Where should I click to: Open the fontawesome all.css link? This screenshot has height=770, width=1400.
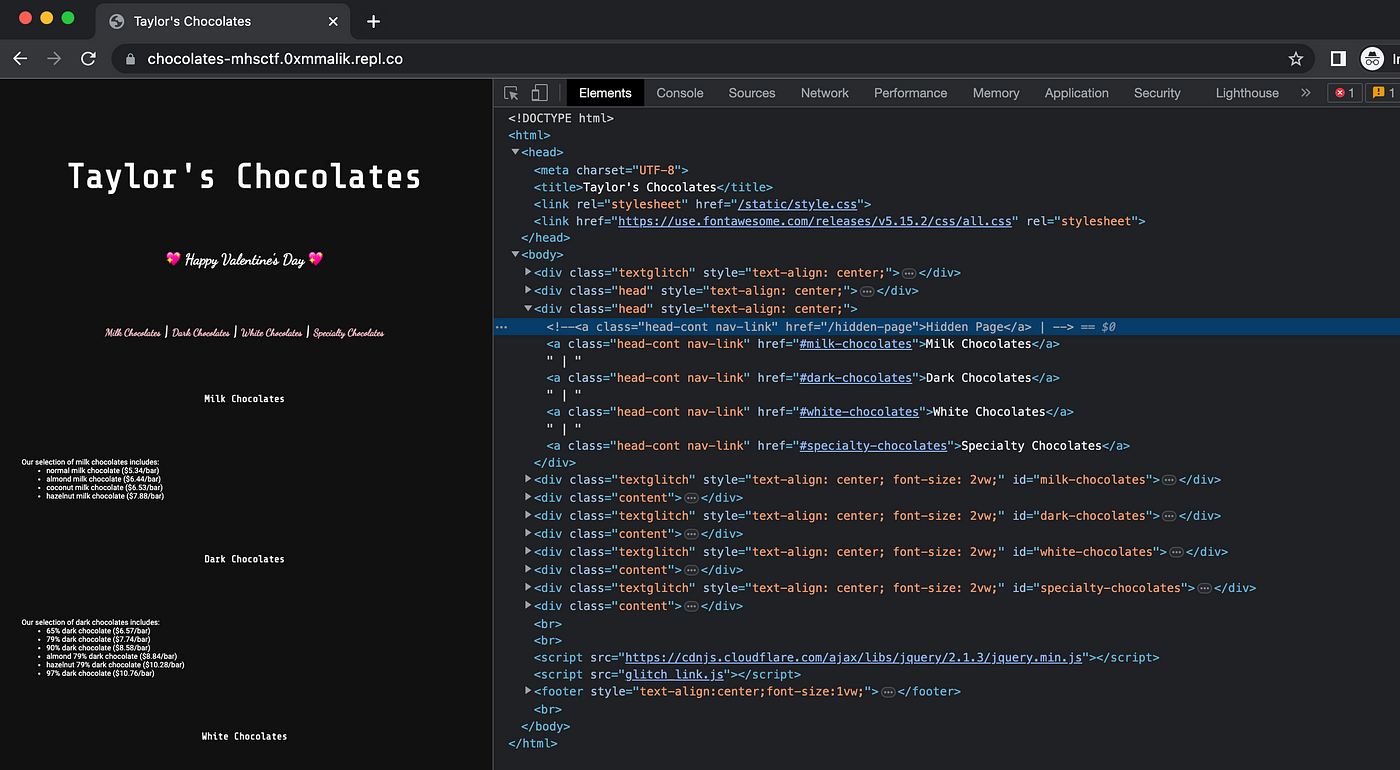coord(815,221)
